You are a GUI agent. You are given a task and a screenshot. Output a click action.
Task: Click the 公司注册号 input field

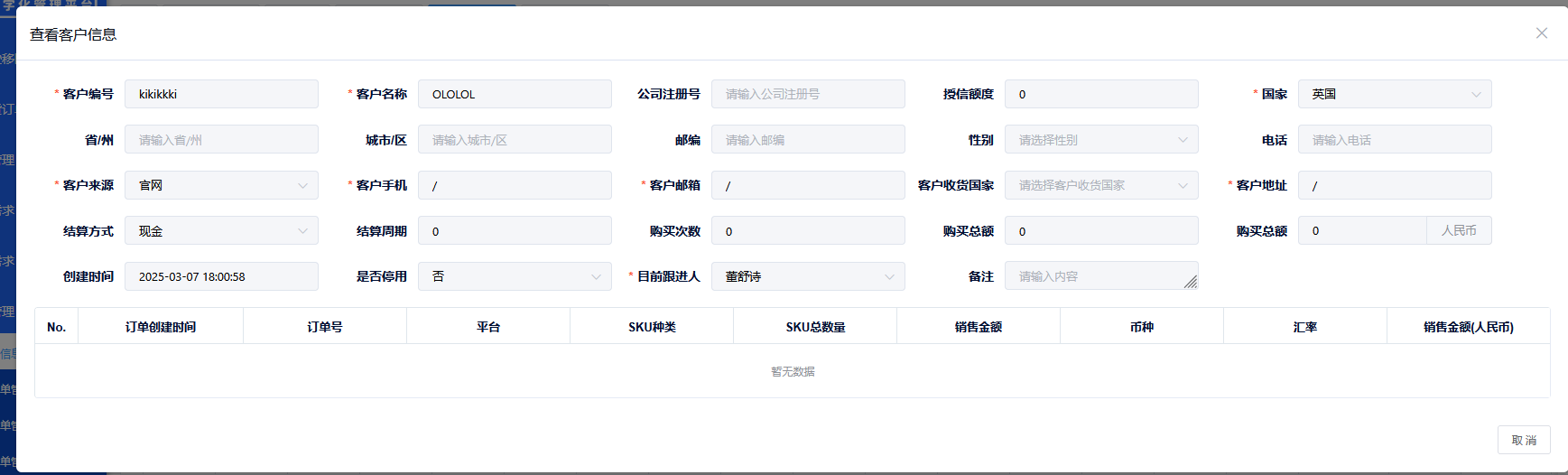click(808, 94)
